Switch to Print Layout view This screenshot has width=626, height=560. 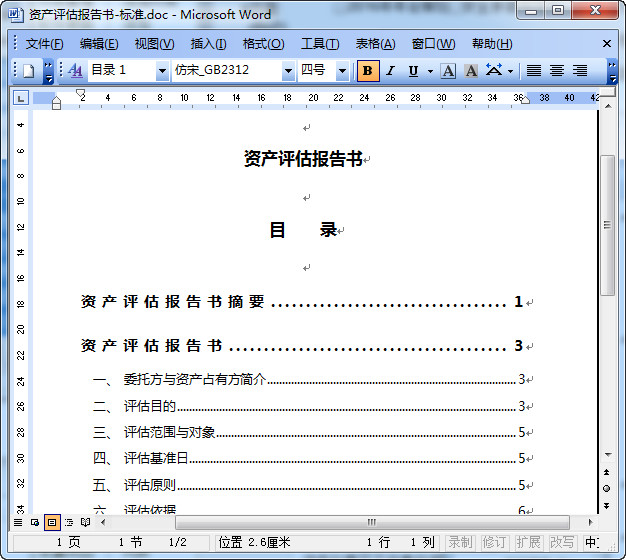pyautogui.click(x=52, y=522)
